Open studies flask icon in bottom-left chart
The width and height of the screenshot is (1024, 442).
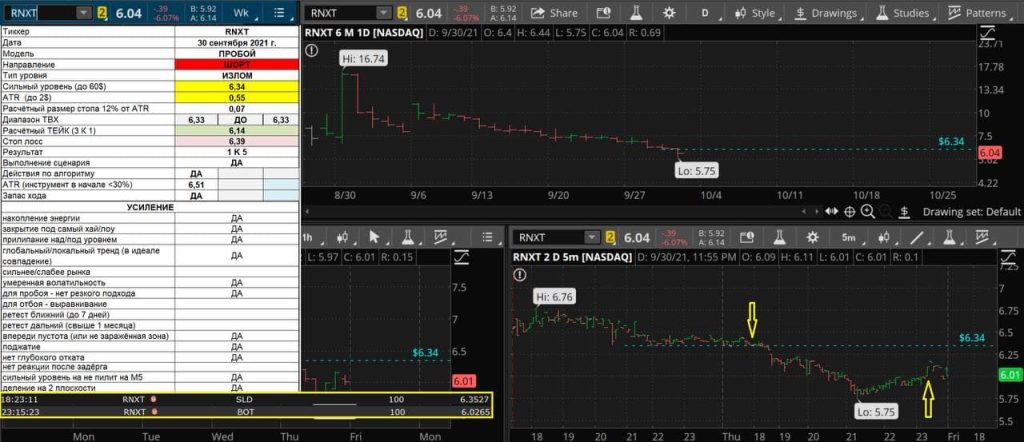(x=408, y=237)
